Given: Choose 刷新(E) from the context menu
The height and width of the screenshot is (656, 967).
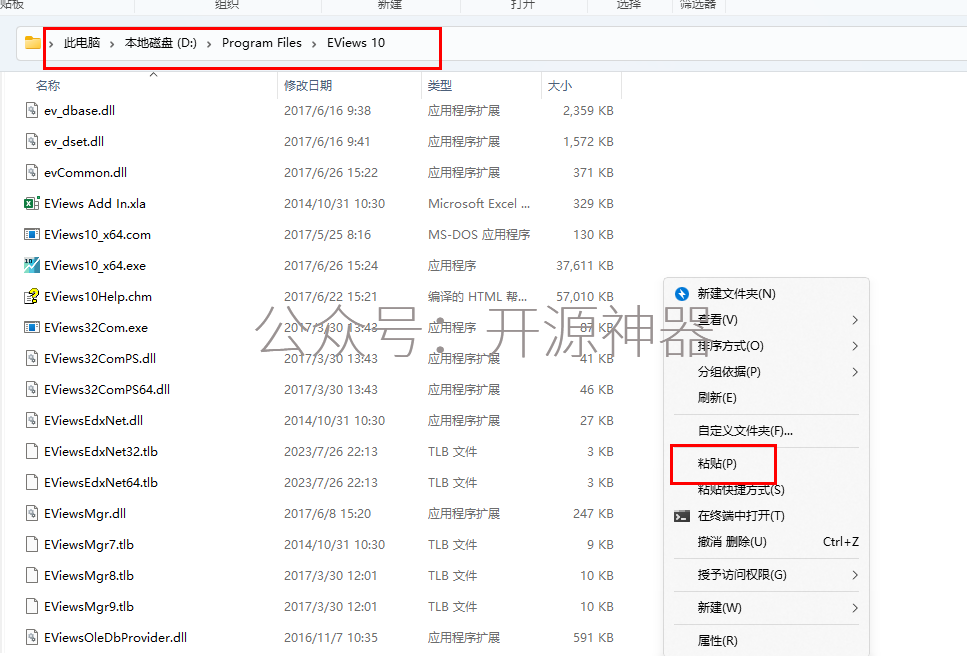Looking at the screenshot, I should click(x=717, y=398).
